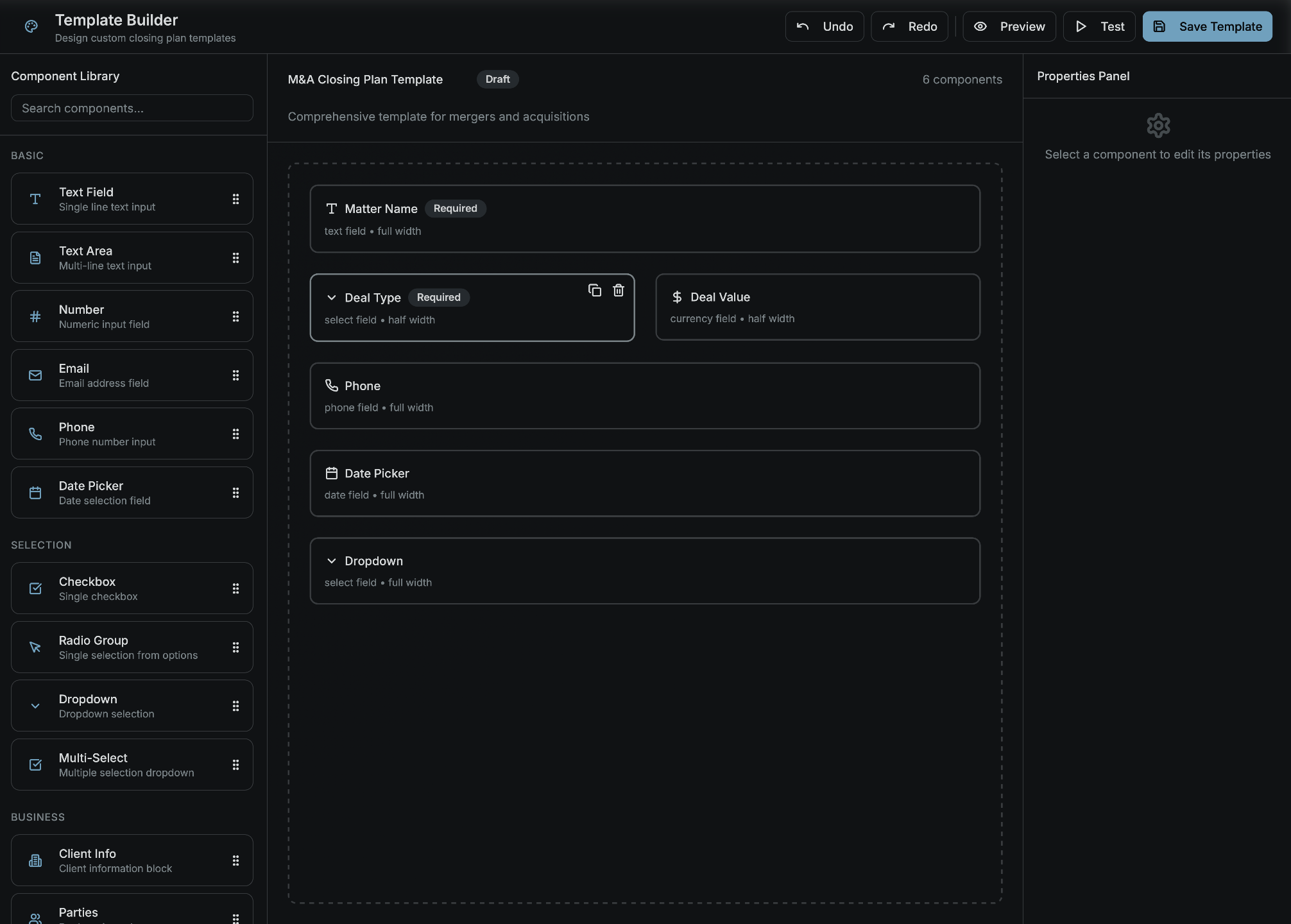The image size is (1291, 924).
Task: Click the Save Template button
Action: tap(1206, 26)
